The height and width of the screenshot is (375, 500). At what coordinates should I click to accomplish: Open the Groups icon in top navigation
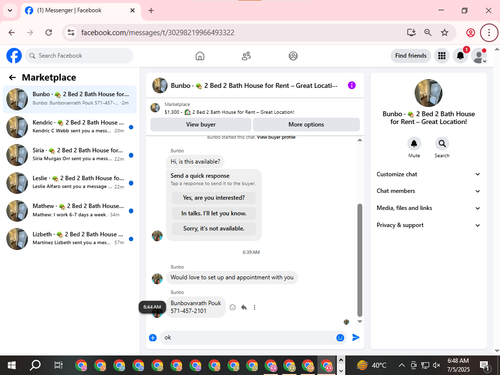click(293, 56)
